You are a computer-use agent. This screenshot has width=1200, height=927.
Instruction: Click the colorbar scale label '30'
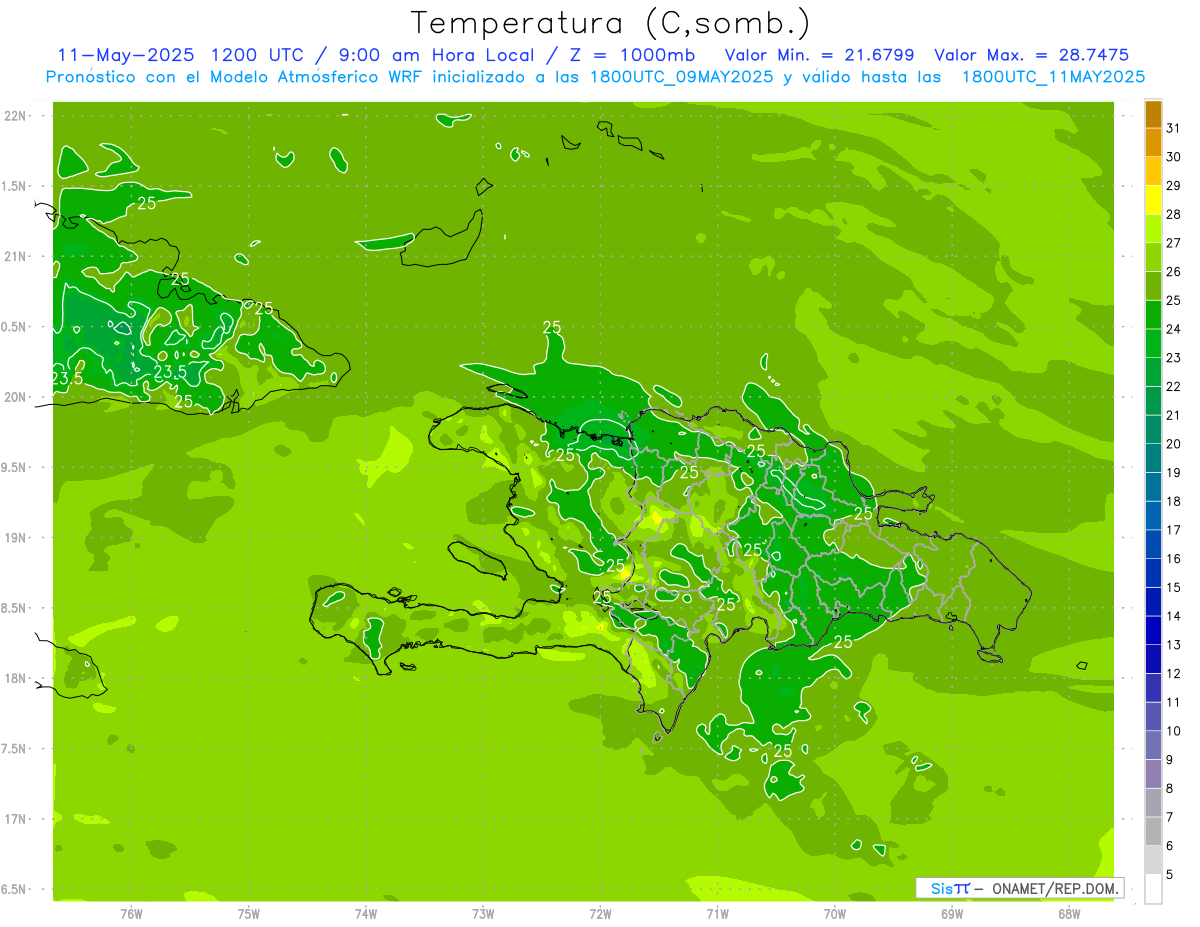click(1174, 157)
